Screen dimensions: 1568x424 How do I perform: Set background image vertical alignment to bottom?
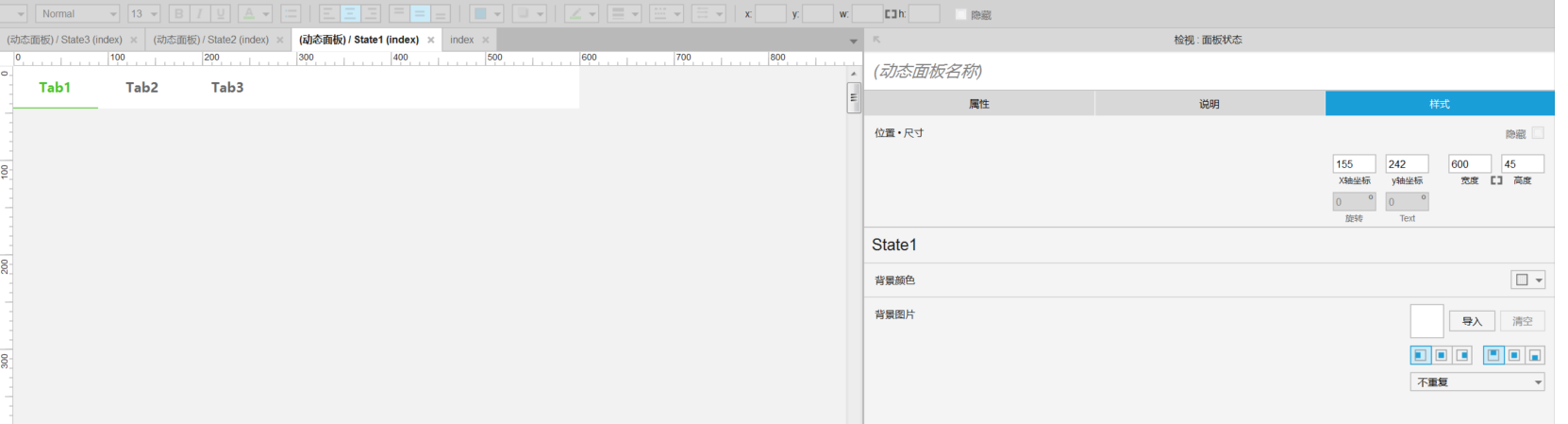[1535, 355]
